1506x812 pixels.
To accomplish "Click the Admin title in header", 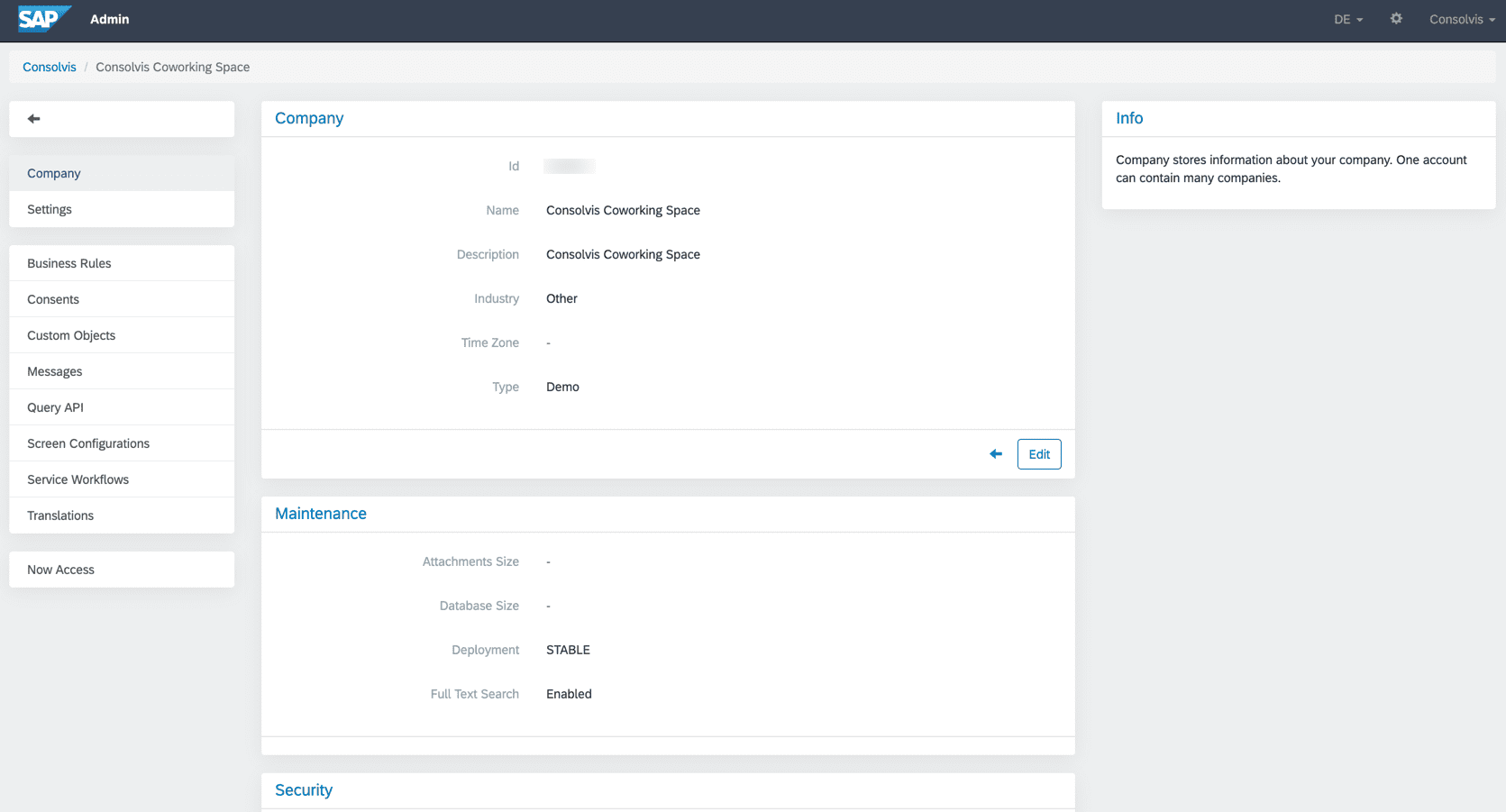I will click(110, 19).
